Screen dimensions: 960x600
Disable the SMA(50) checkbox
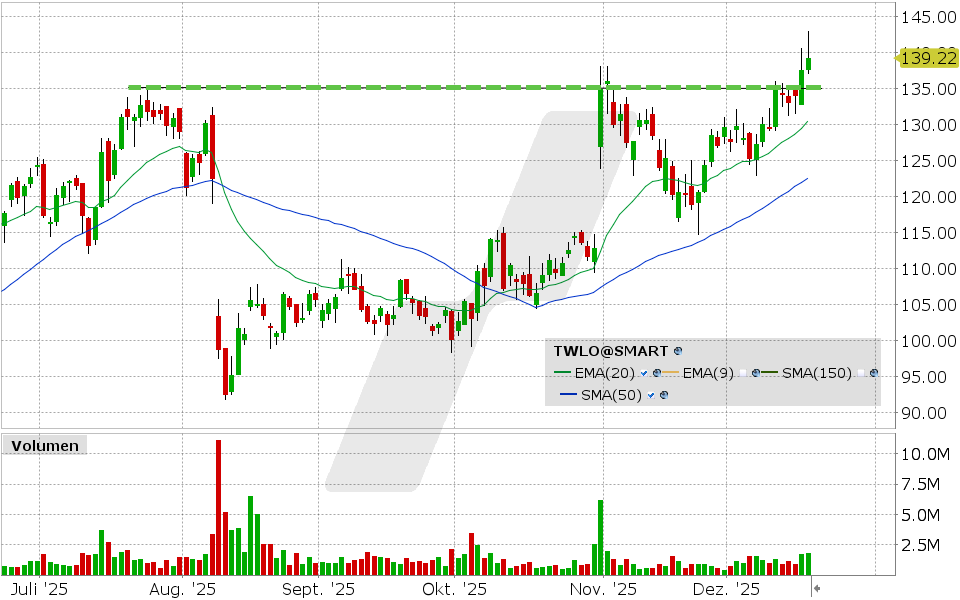pyautogui.click(x=650, y=393)
